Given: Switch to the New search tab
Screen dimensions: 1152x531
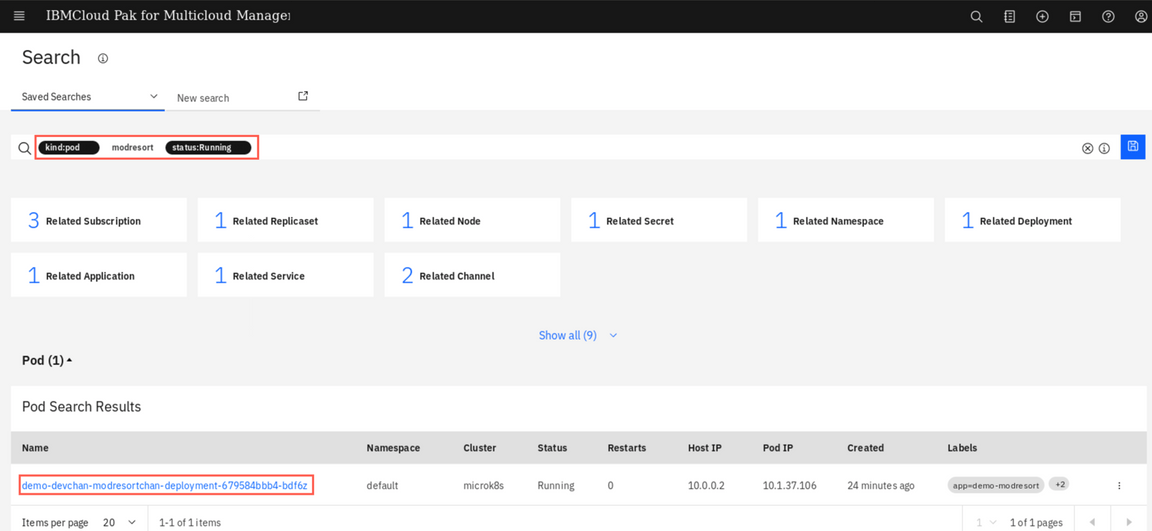Looking at the screenshot, I should click(x=203, y=98).
